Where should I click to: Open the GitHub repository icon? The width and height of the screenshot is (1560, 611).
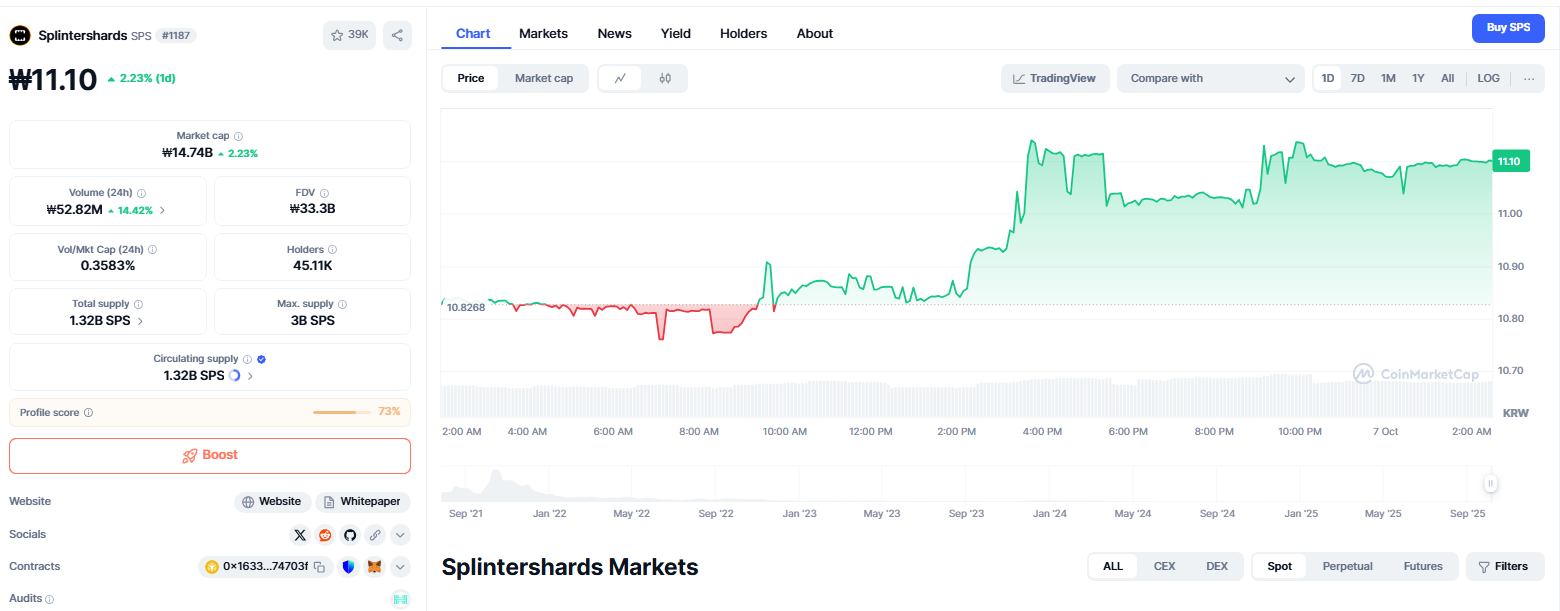350,534
